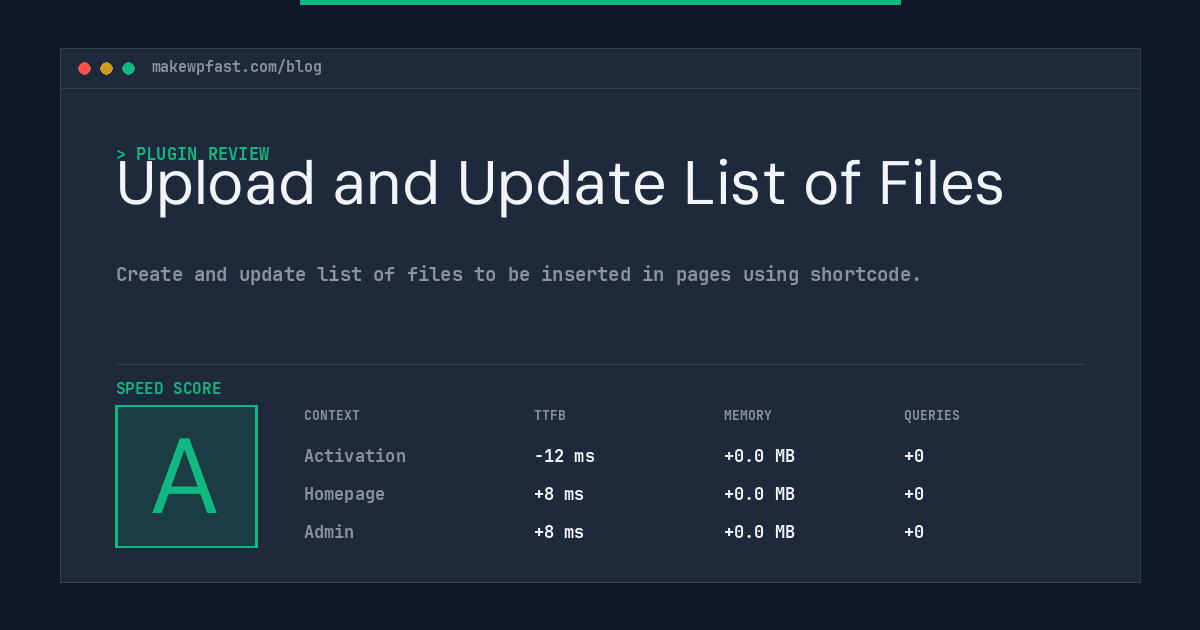Viewport: 1200px width, 630px height.
Task: Click the QUERIES column header
Action: click(932, 416)
